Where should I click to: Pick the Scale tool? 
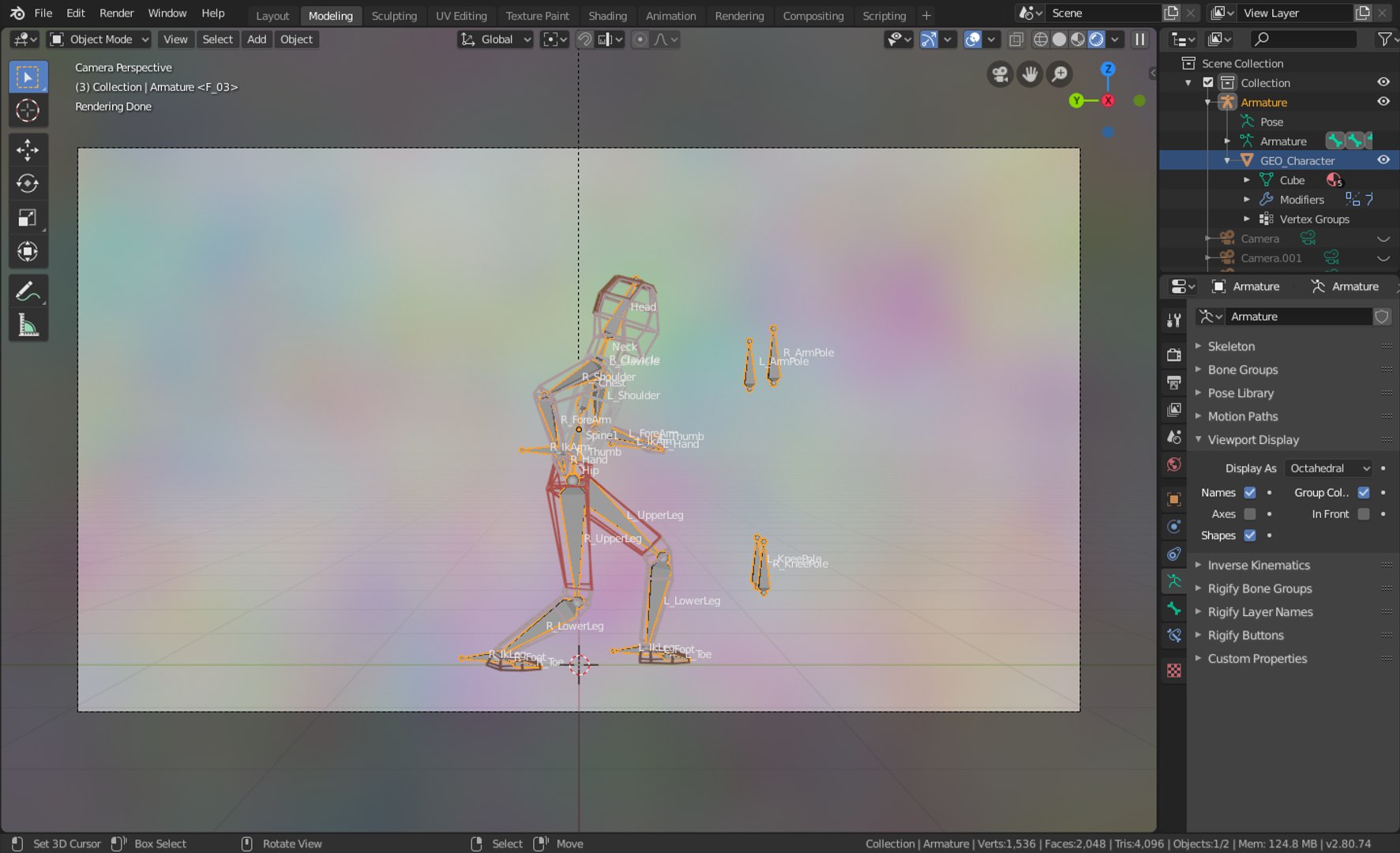[28, 218]
